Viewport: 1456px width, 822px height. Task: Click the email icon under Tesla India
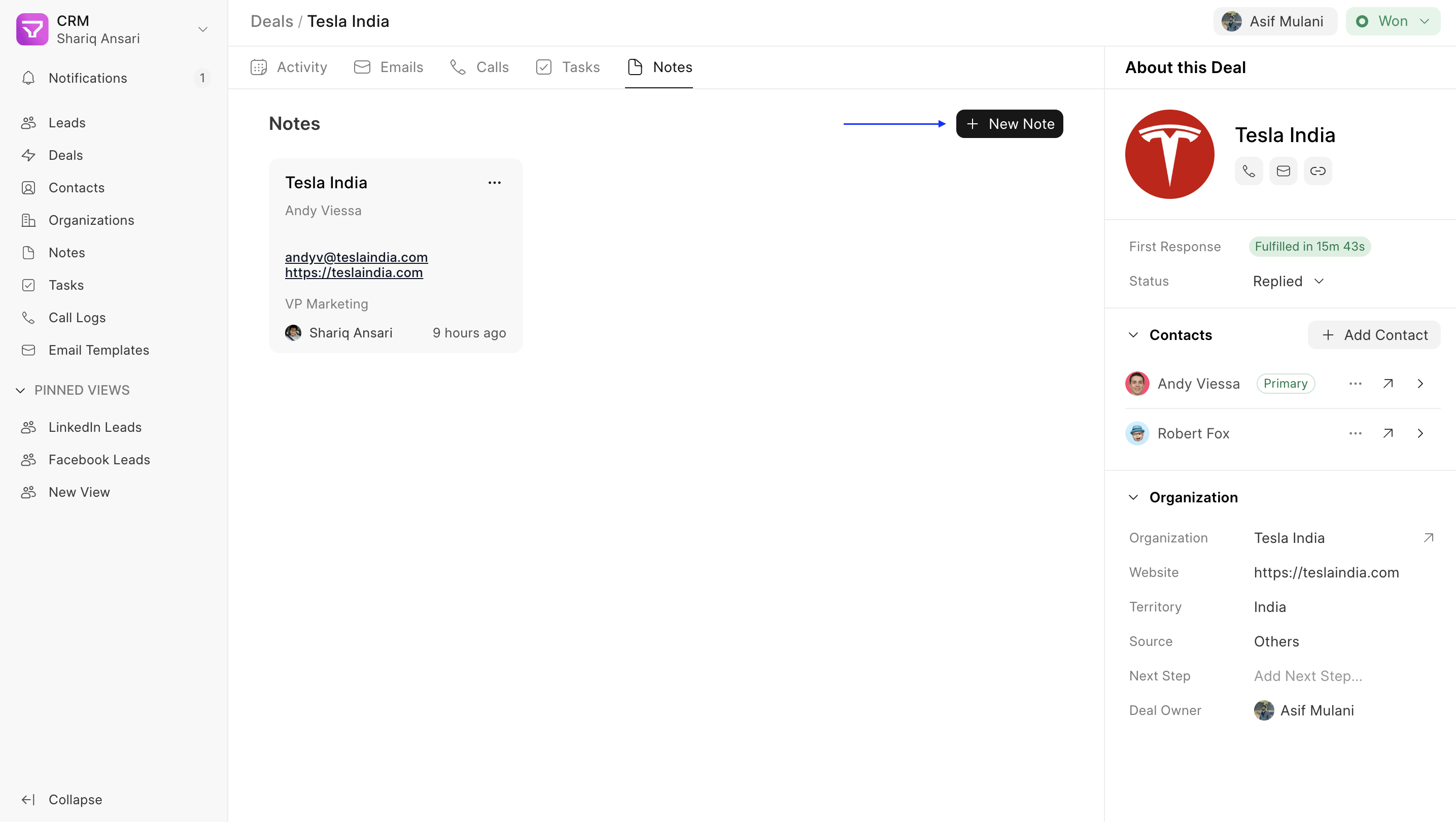coord(1283,170)
